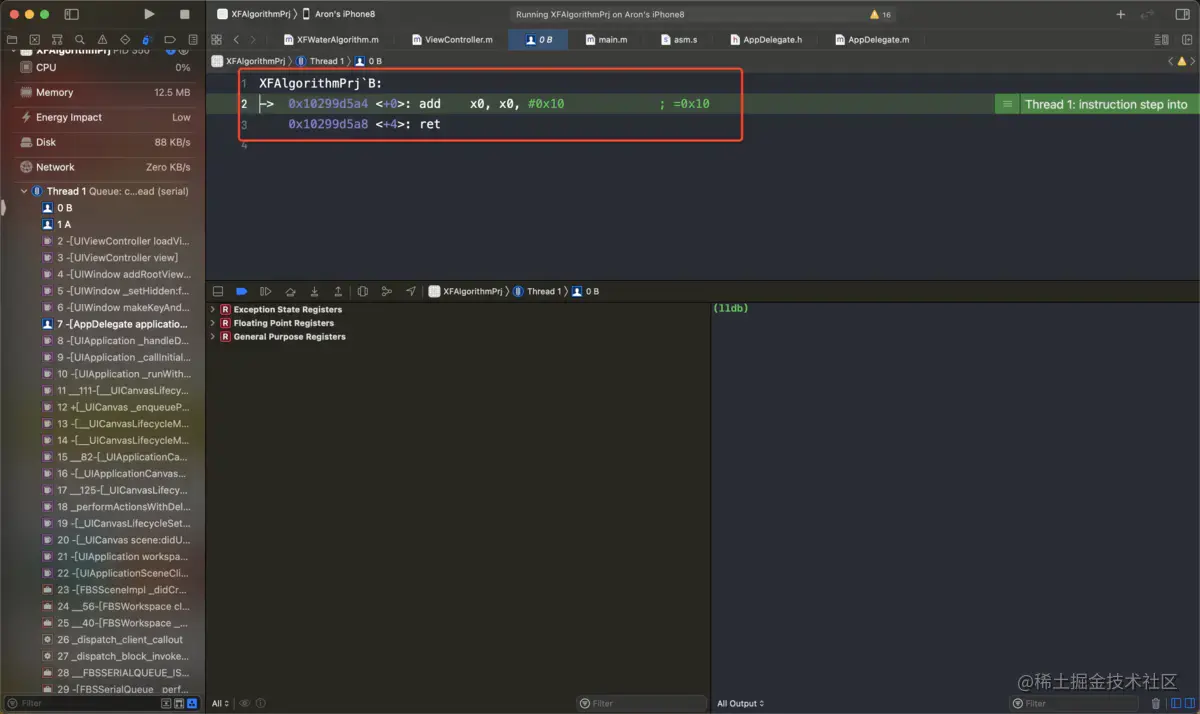Hide the debug area toggle icon
Viewport: 1200px width, 714px height.
coord(217,291)
